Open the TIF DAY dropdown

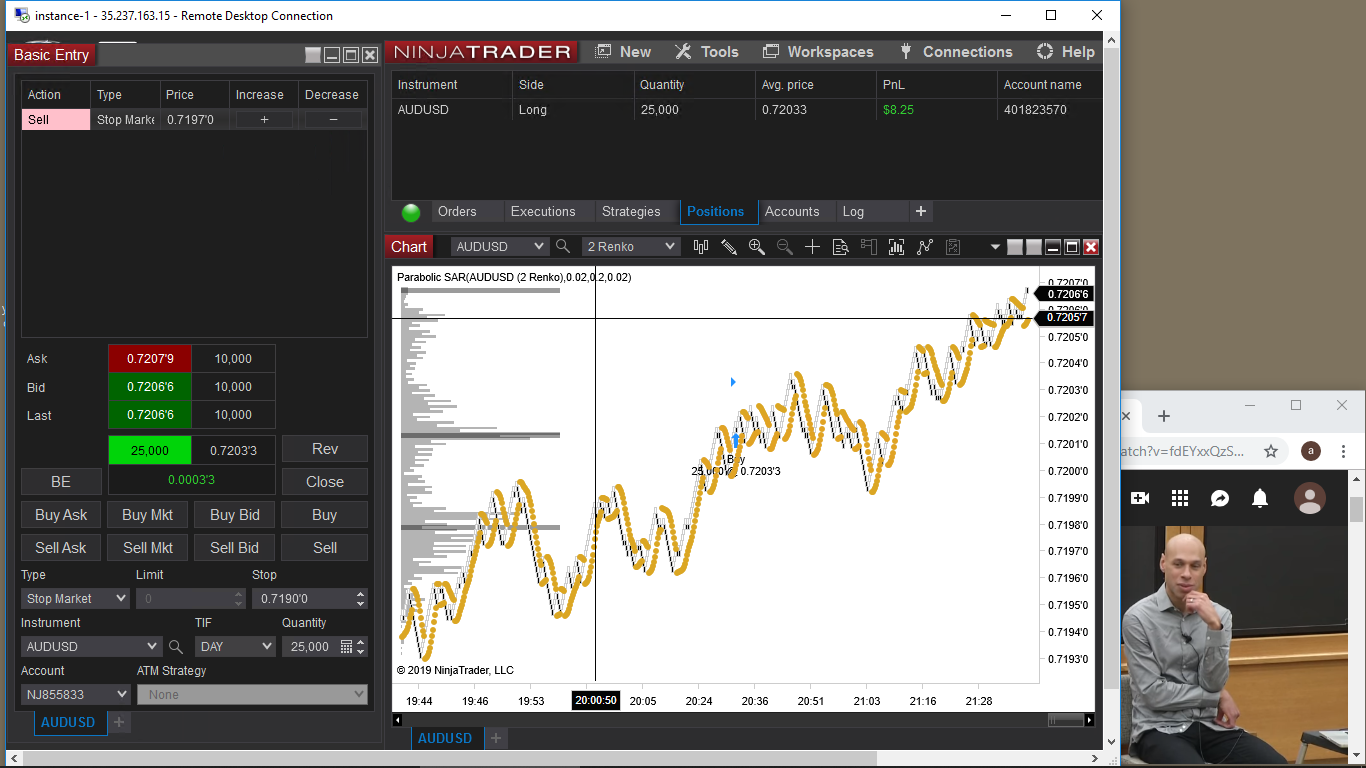tap(235, 647)
